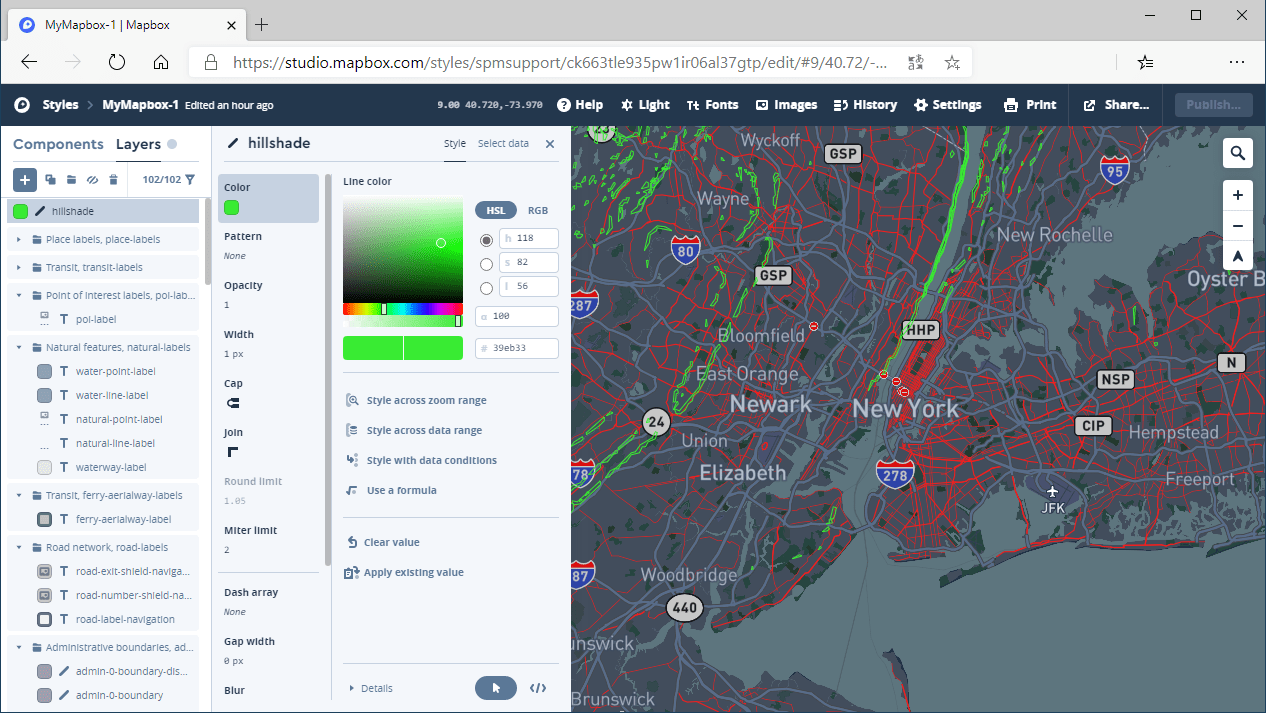Viewport: 1266px width, 713px height.
Task: Open the browser favorites list icon
Action: [1146, 62]
